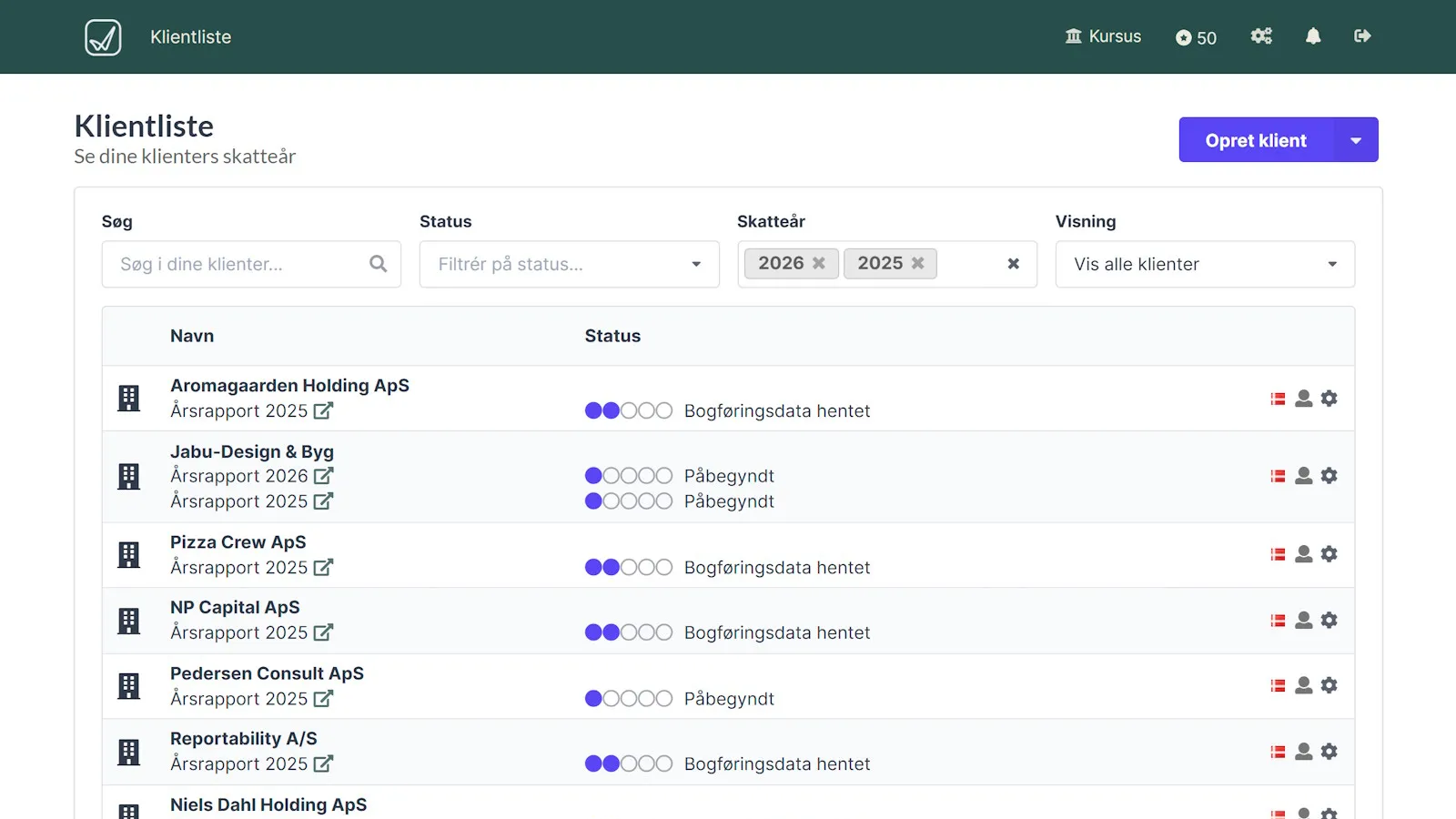Expand the Opret klient dropdown arrow

[1356, 140]
